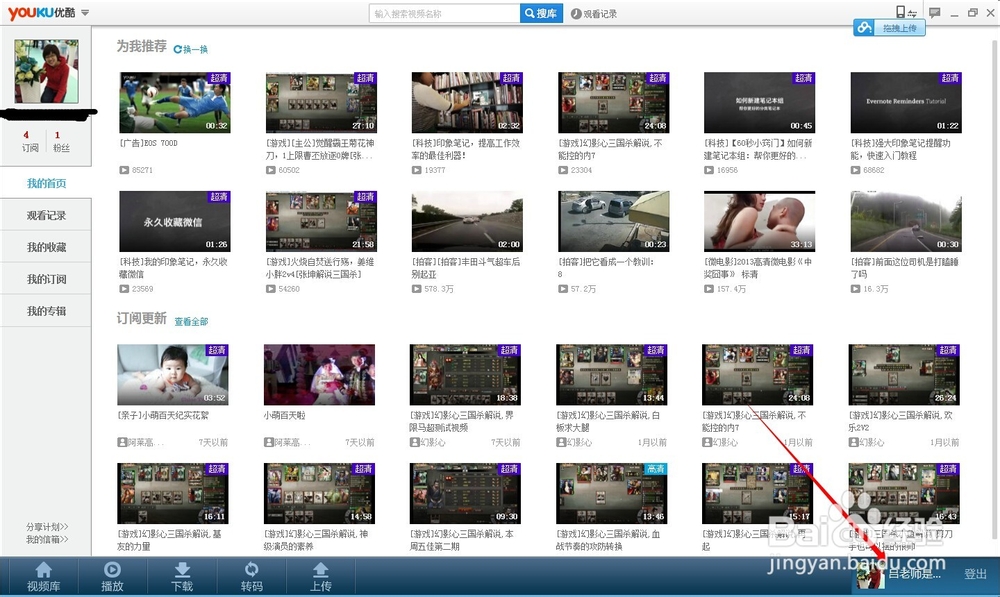Select 我的首页 in sidebar

click(x=46, y=183)
